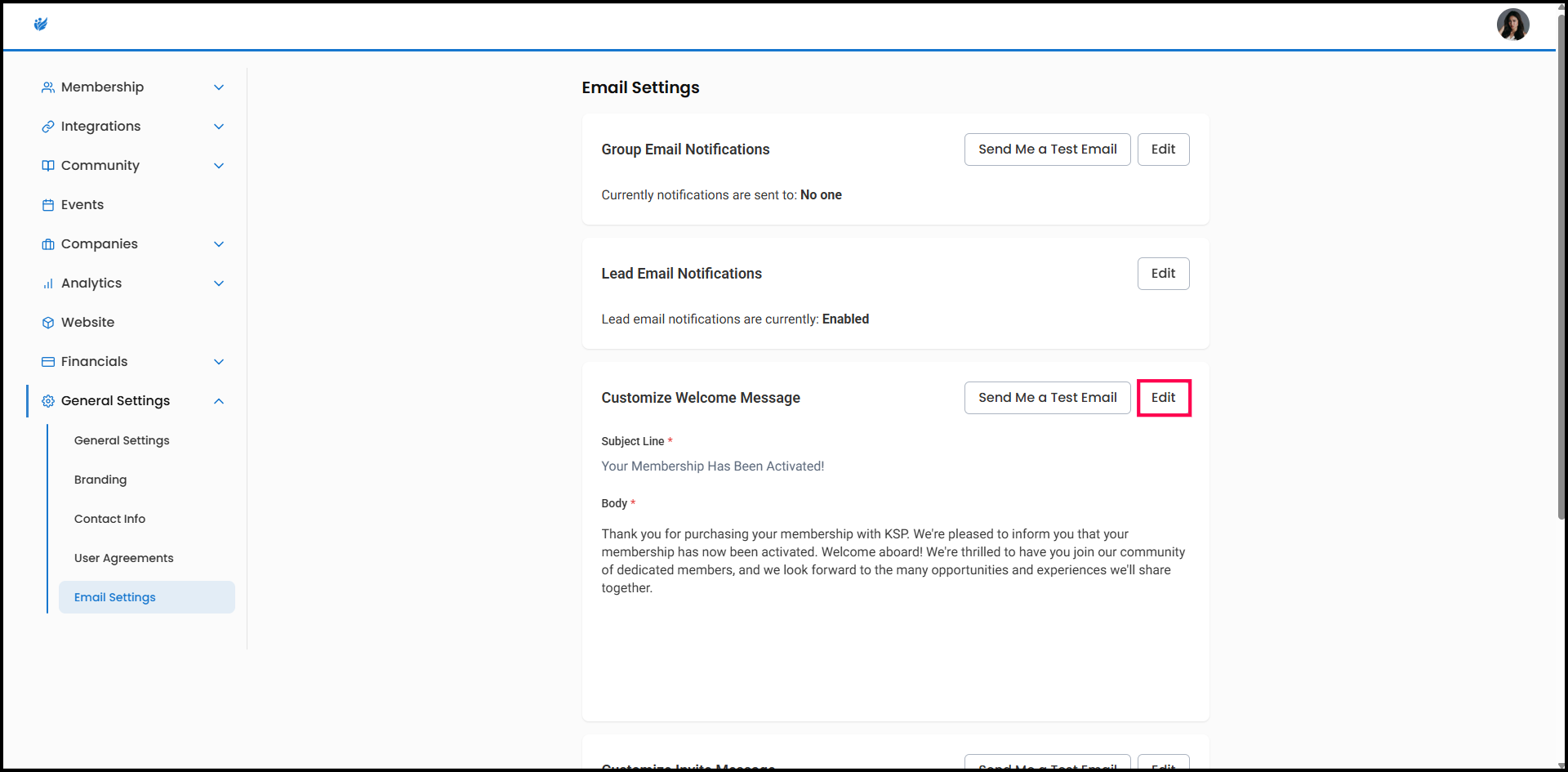Click the Membership people icon
The width and height of the screenshot is (1568, 772).
click(48, 87)
